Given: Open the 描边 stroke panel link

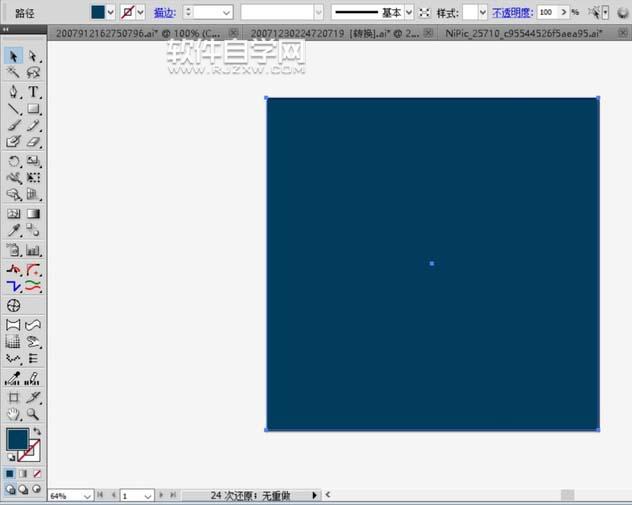Looking at the screenshot, I should point(165,13).
